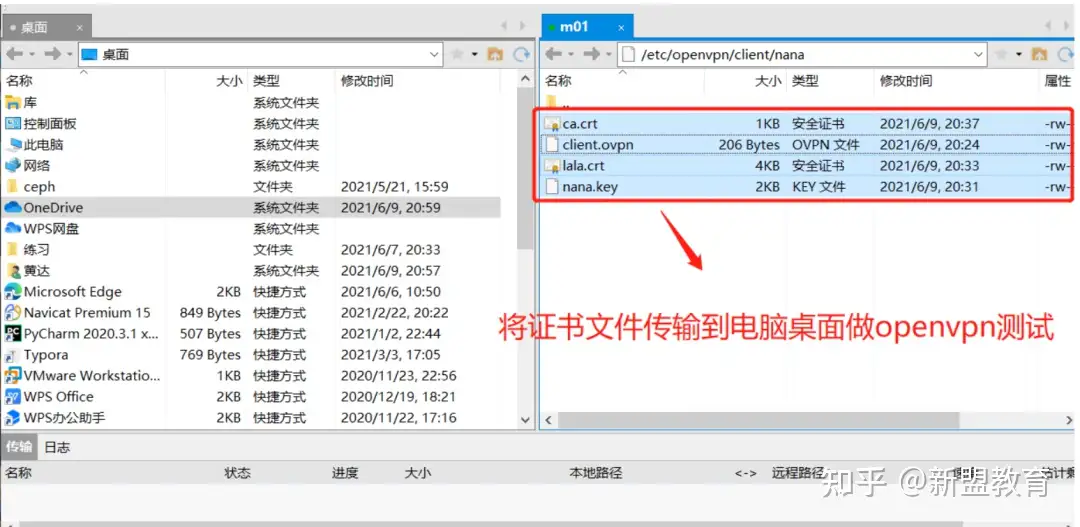Image resolution: width=1080 pixels, height=527 pixels.
Task: Select the ca.crt certificate file
Action: point(580,124)
